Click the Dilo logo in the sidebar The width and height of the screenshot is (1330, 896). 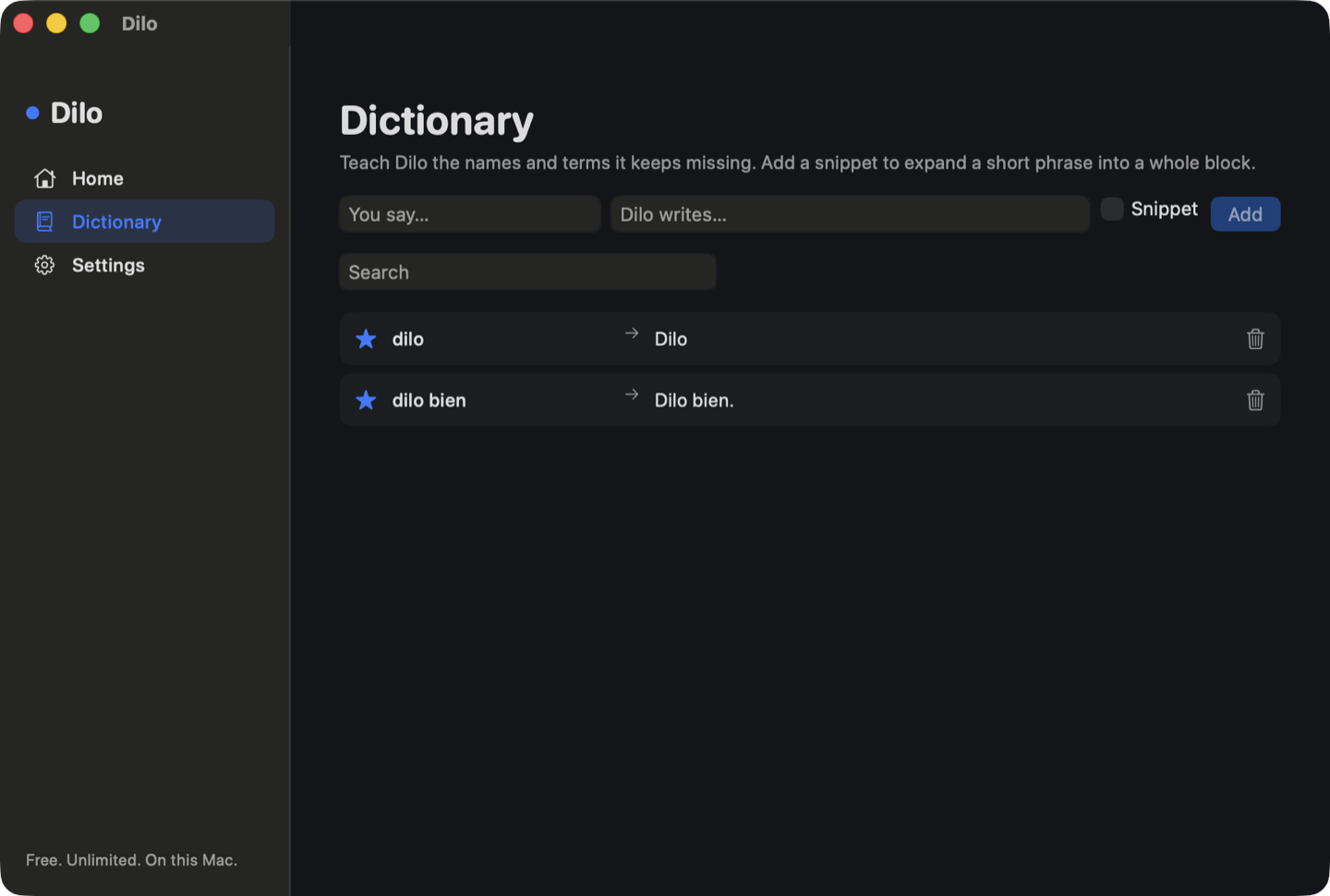click(x=65, y=113)
